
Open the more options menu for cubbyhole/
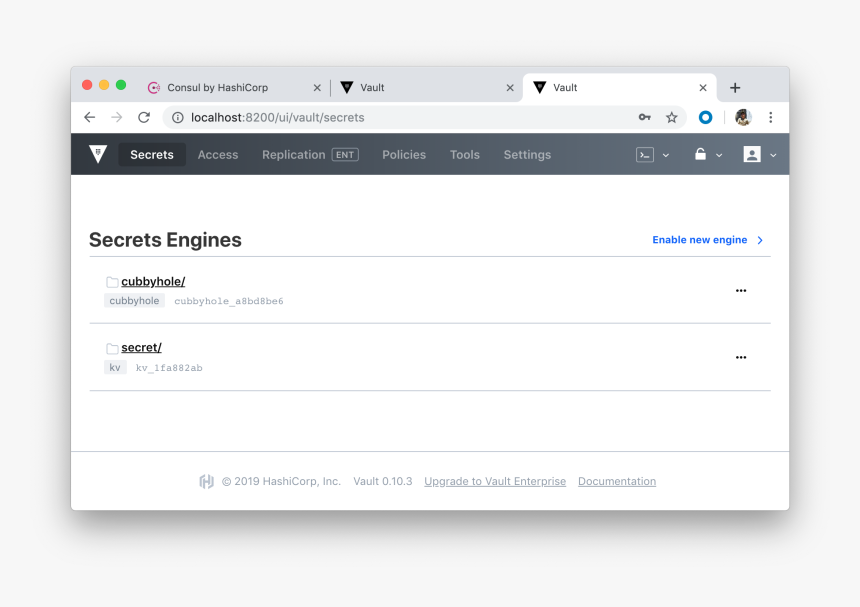pos(741,291)
